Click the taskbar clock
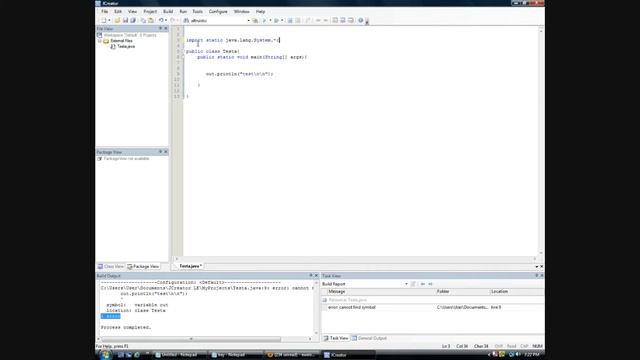640x360 pixels. tap(532, 355)
